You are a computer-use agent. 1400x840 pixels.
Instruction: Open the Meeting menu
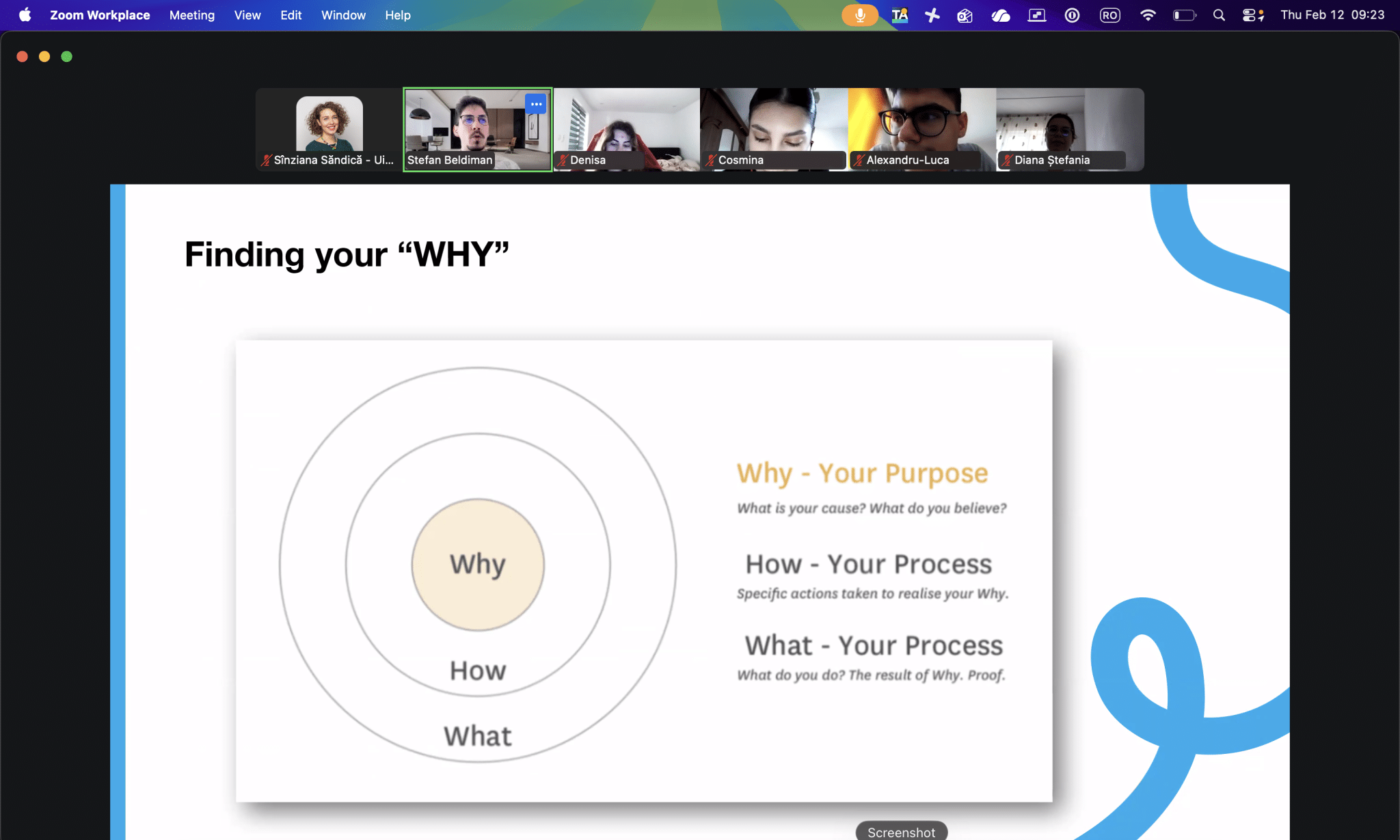tap(192, 15)
